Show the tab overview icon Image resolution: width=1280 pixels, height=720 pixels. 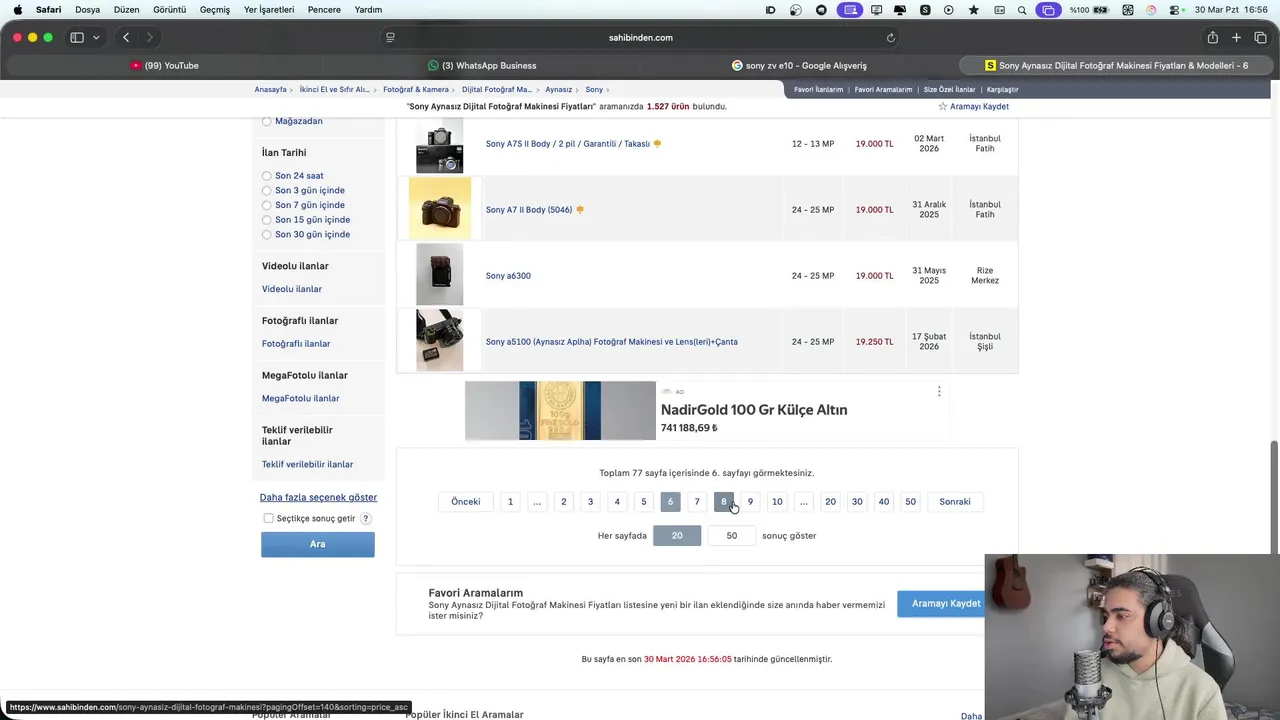[x=1260, y=38]
